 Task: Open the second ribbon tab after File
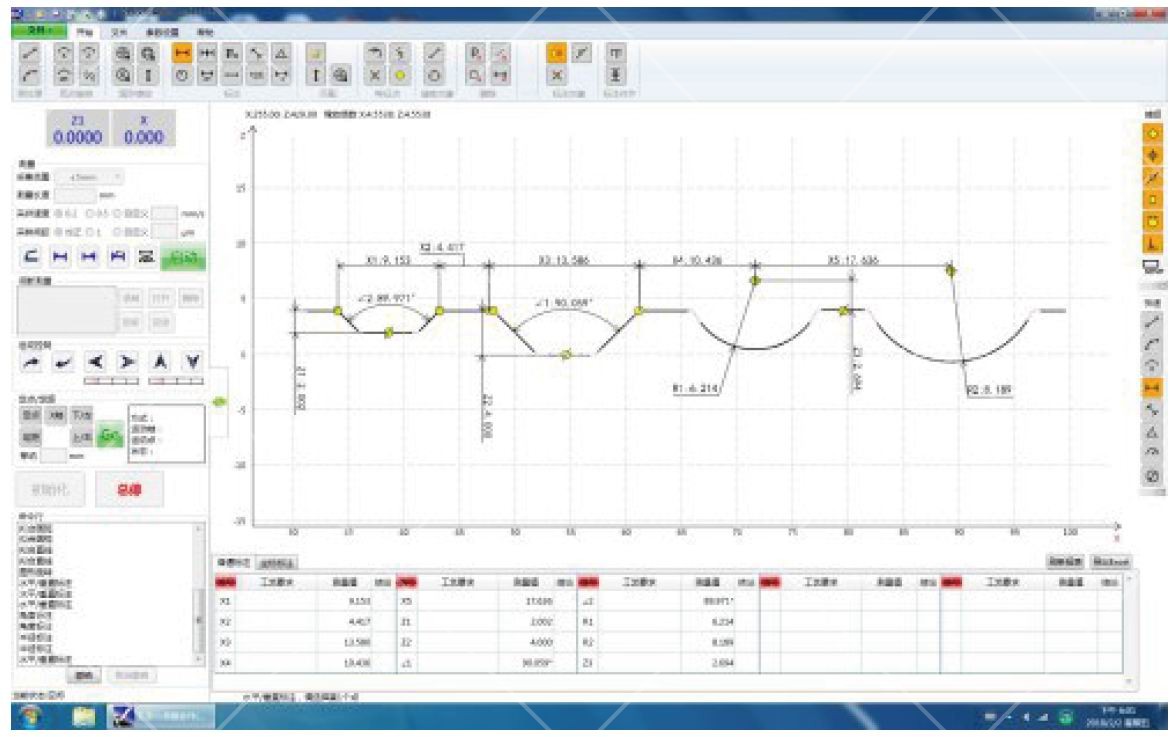pyautogui.click(x=119, y=32)
